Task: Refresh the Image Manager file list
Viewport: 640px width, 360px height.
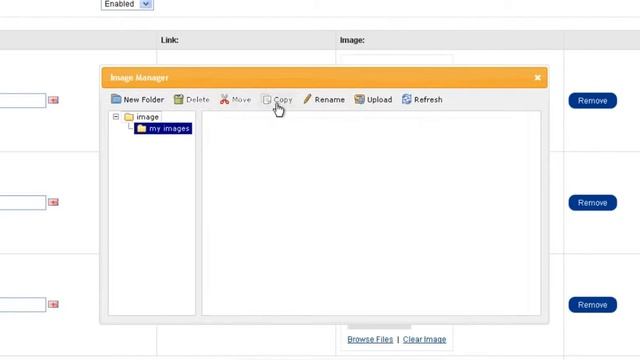Action: point(422,100)
